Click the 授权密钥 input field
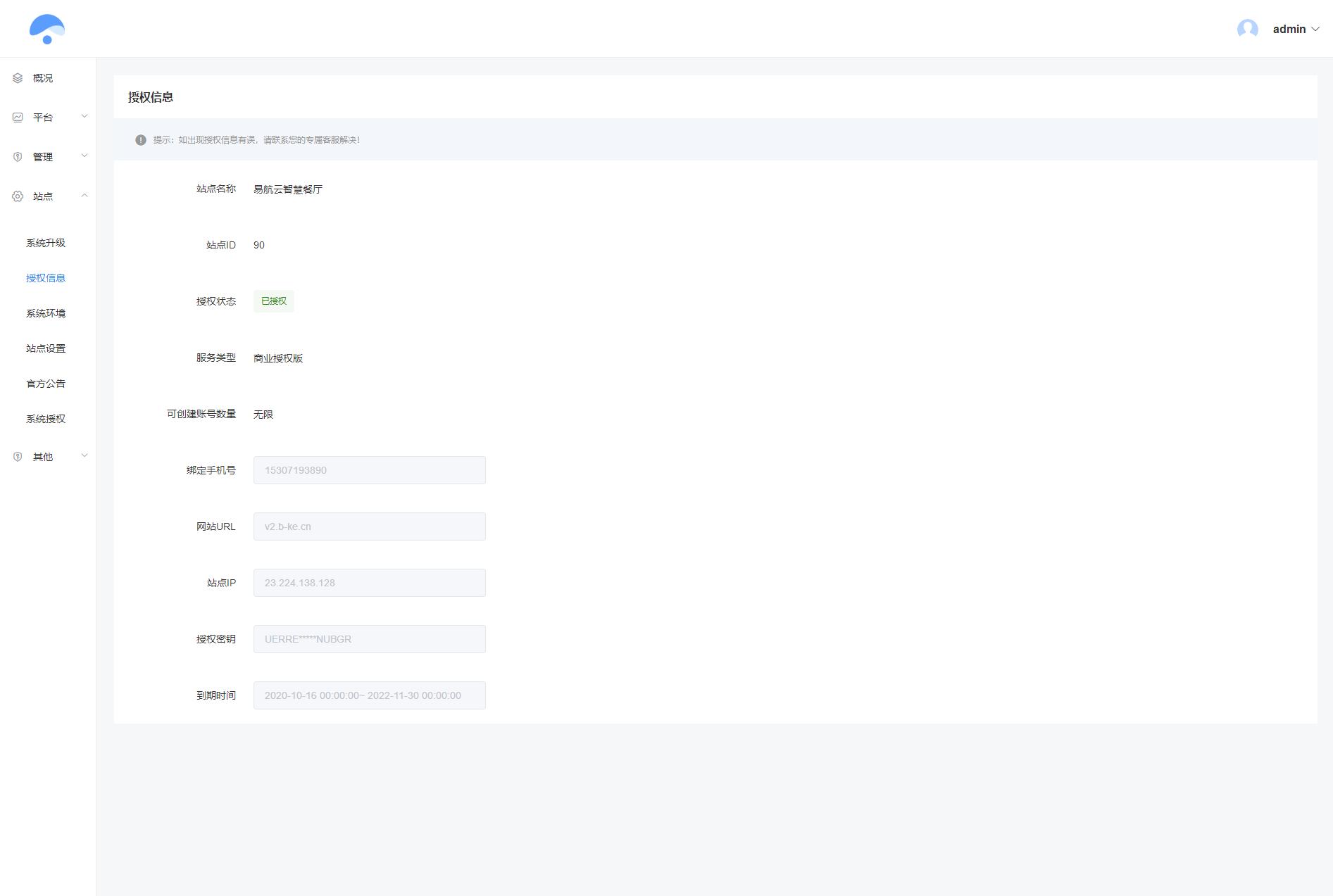1333x896 pixels. 369,639
